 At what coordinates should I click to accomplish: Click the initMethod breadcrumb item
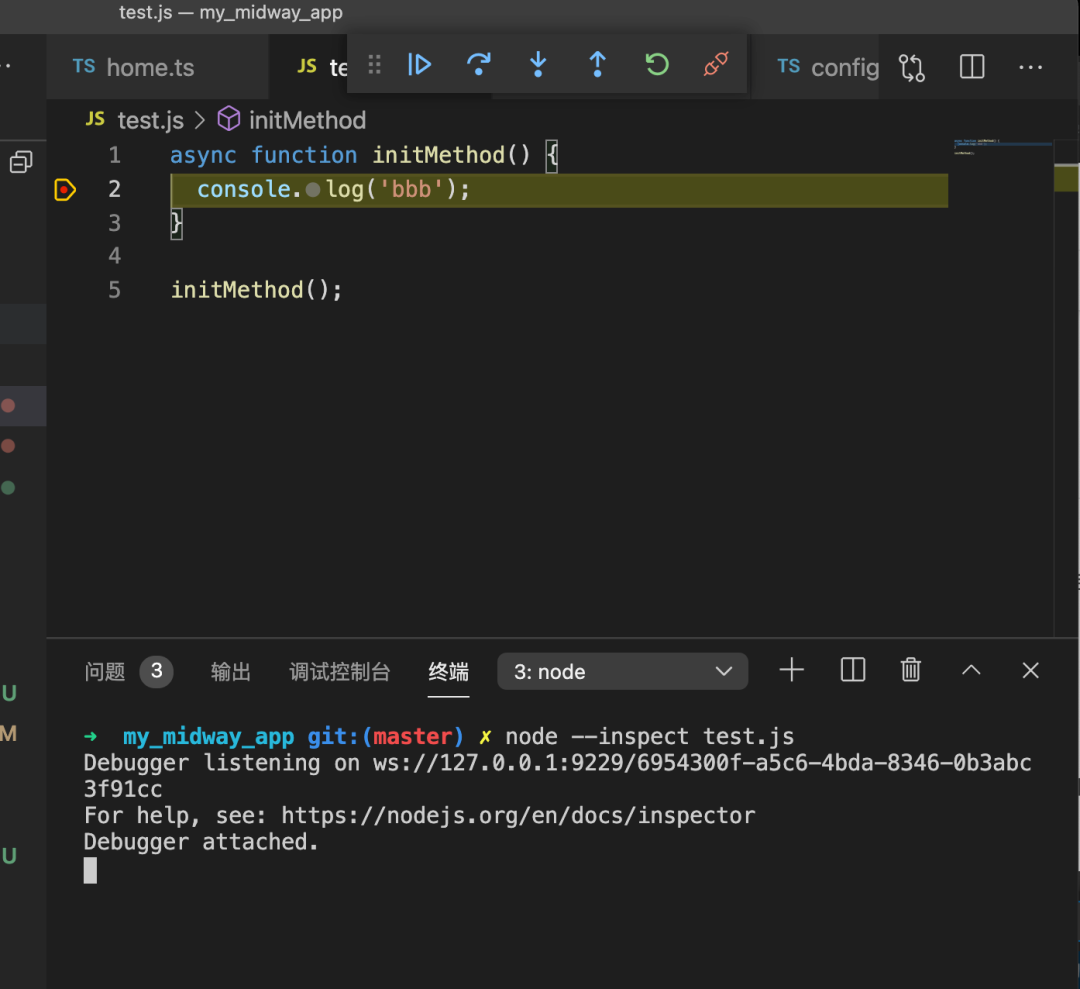point(307,120)
